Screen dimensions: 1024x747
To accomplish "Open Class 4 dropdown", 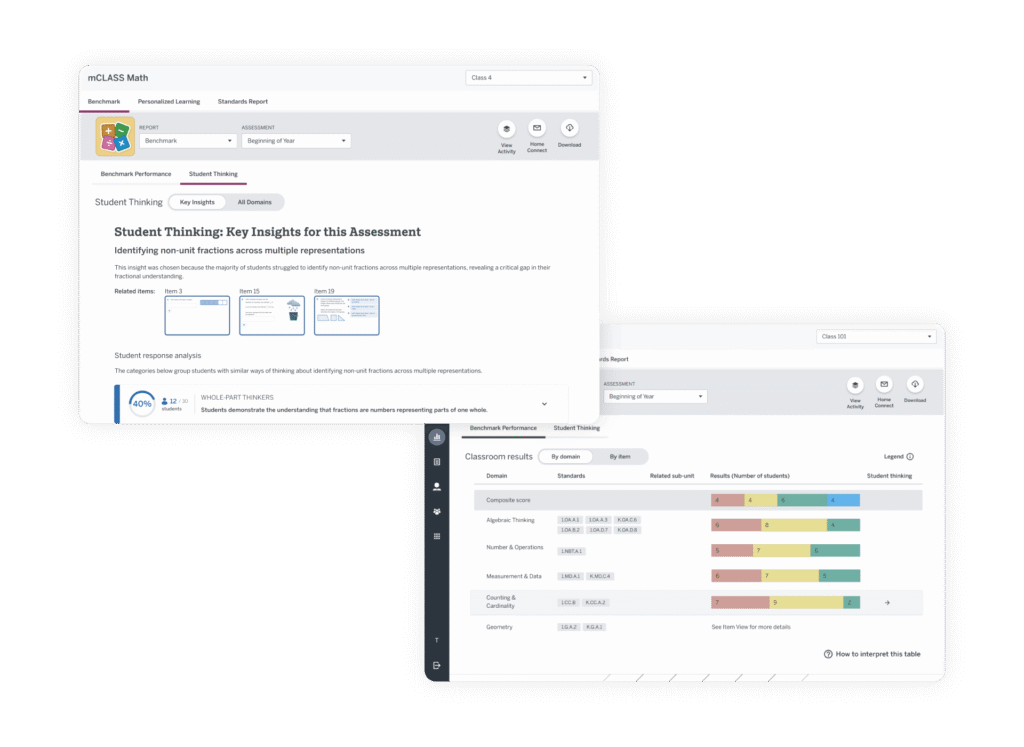I will pyautogui.click(x=529, y=78).
